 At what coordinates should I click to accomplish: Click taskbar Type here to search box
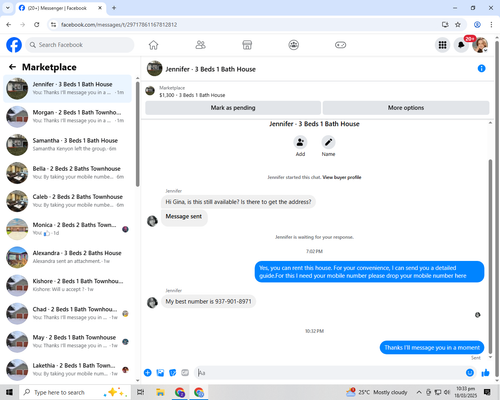pyautogui.click(x=75, y=392)
